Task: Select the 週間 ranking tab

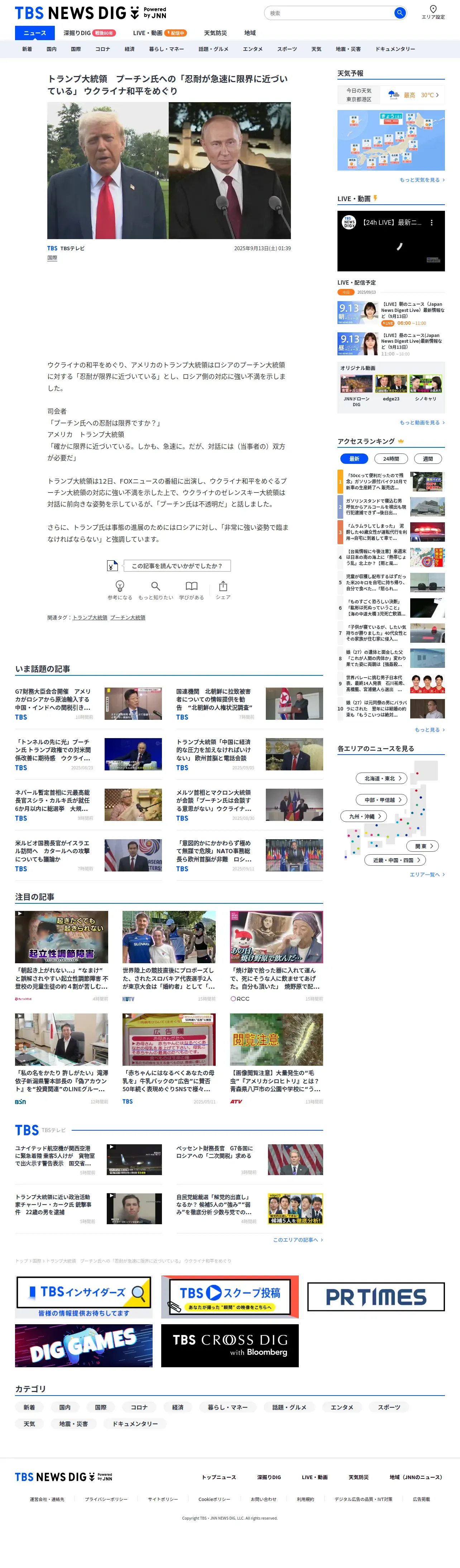Action: (x=428, y=459)
